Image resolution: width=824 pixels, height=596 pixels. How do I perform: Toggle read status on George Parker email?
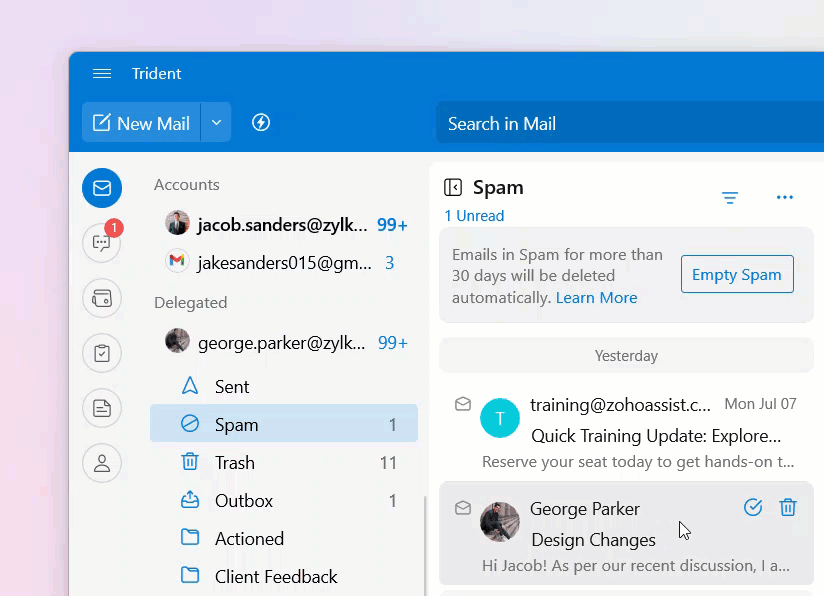pyautogui.click(x=462, y=508)
